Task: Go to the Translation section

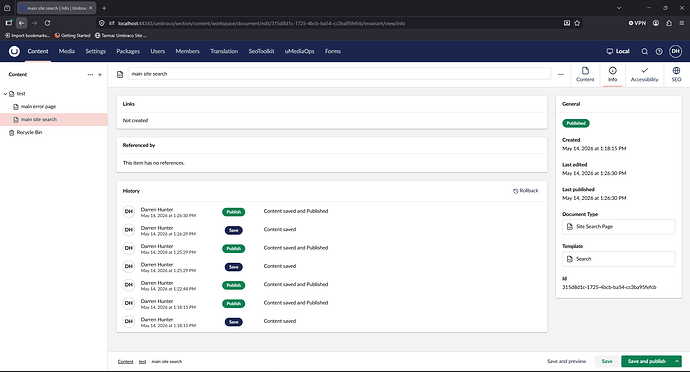Action: pyautogui.click(x=224, y=52)
